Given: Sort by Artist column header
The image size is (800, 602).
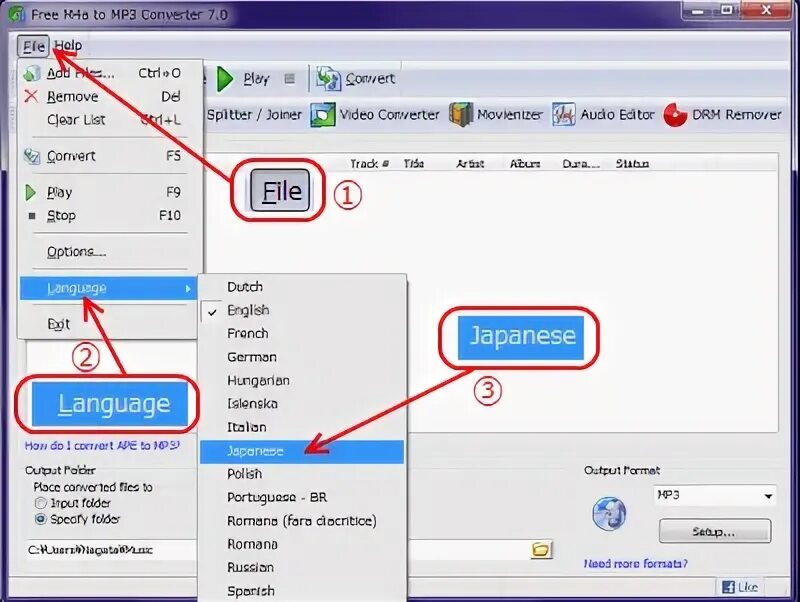Looking at the screenshot, I should (470, 164).
